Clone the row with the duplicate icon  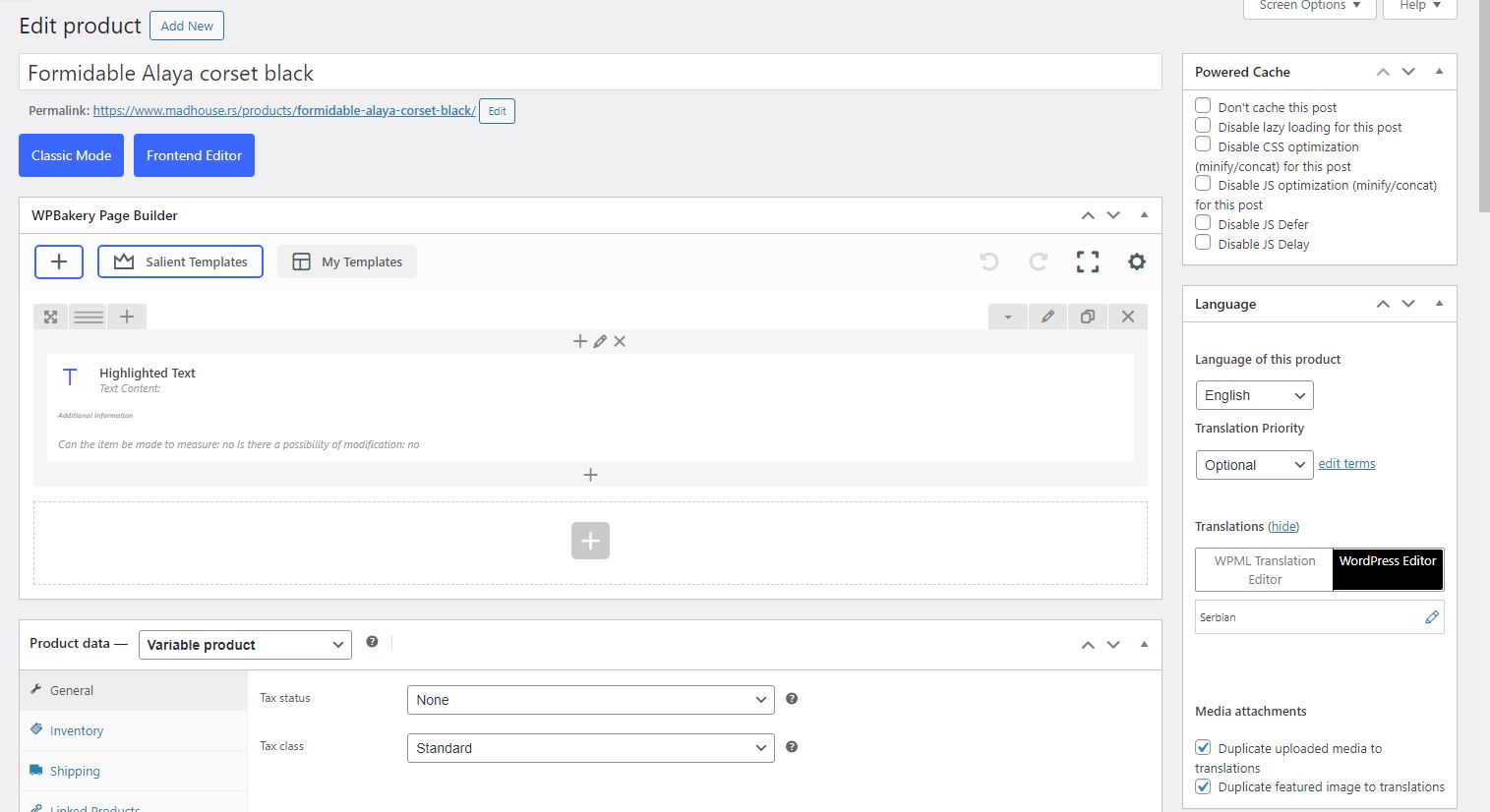[x=1088, y=317]
